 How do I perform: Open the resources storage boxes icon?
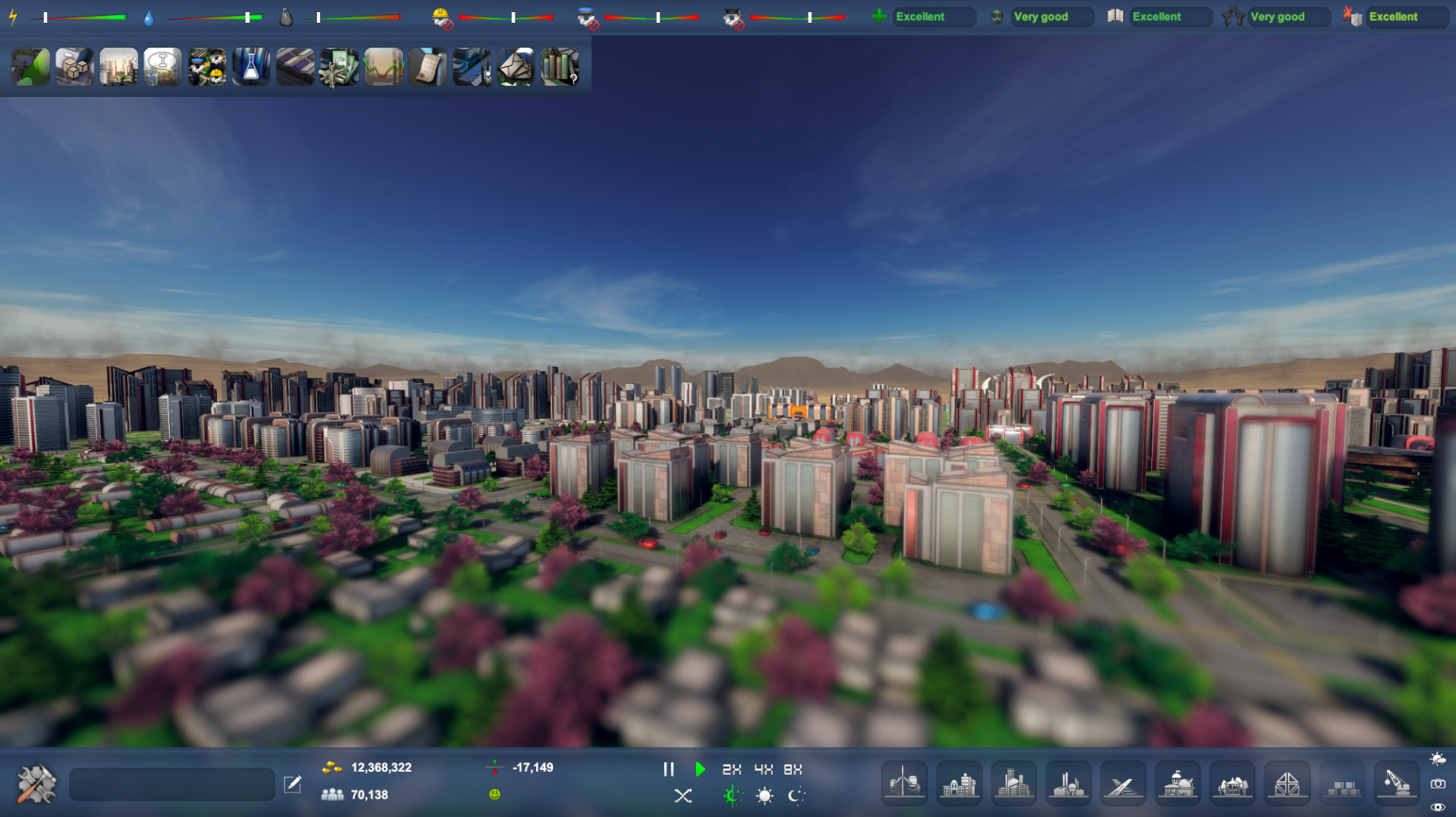pos(75,67)
